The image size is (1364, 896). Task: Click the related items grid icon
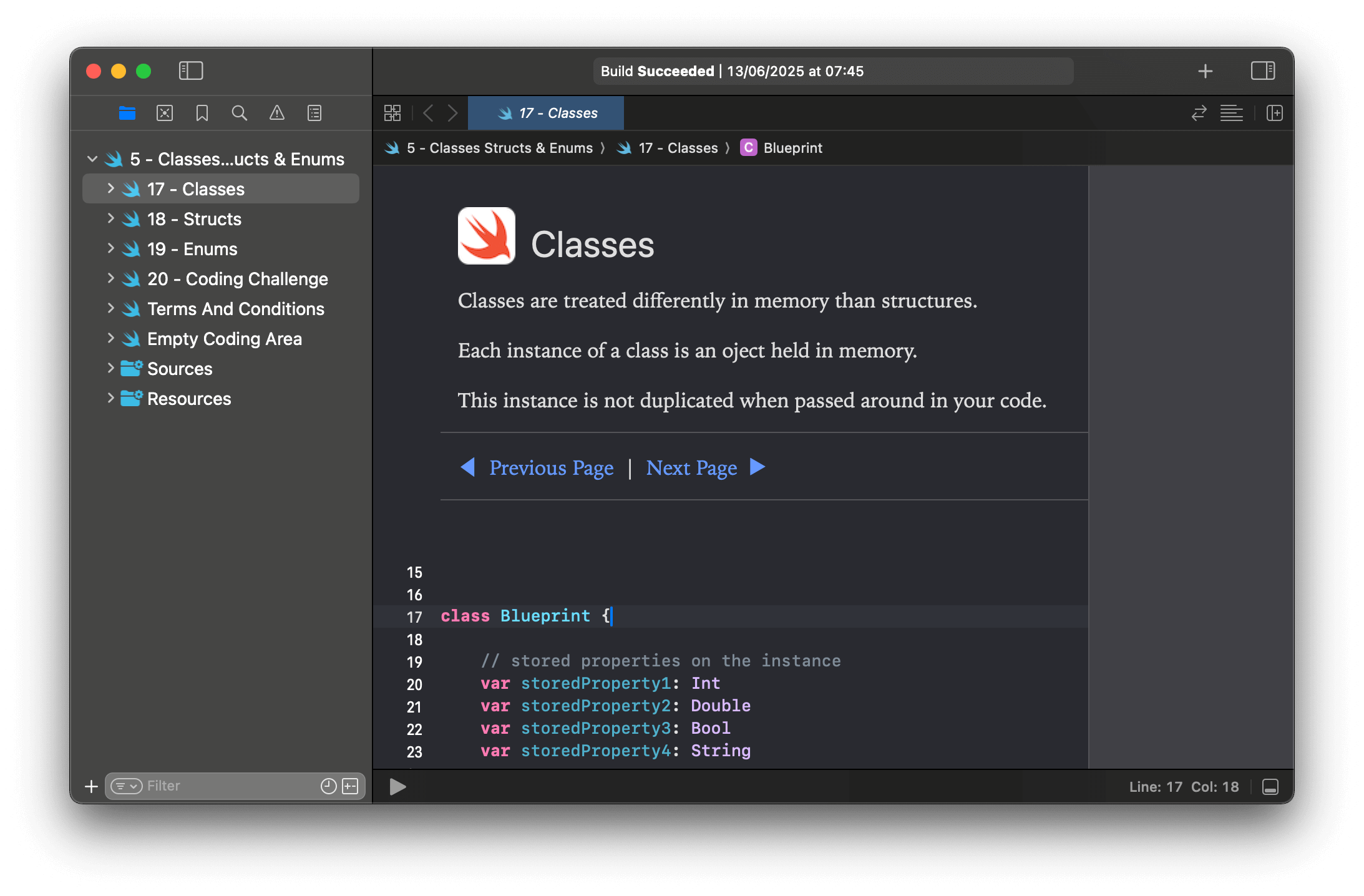[x=392, y=113]
